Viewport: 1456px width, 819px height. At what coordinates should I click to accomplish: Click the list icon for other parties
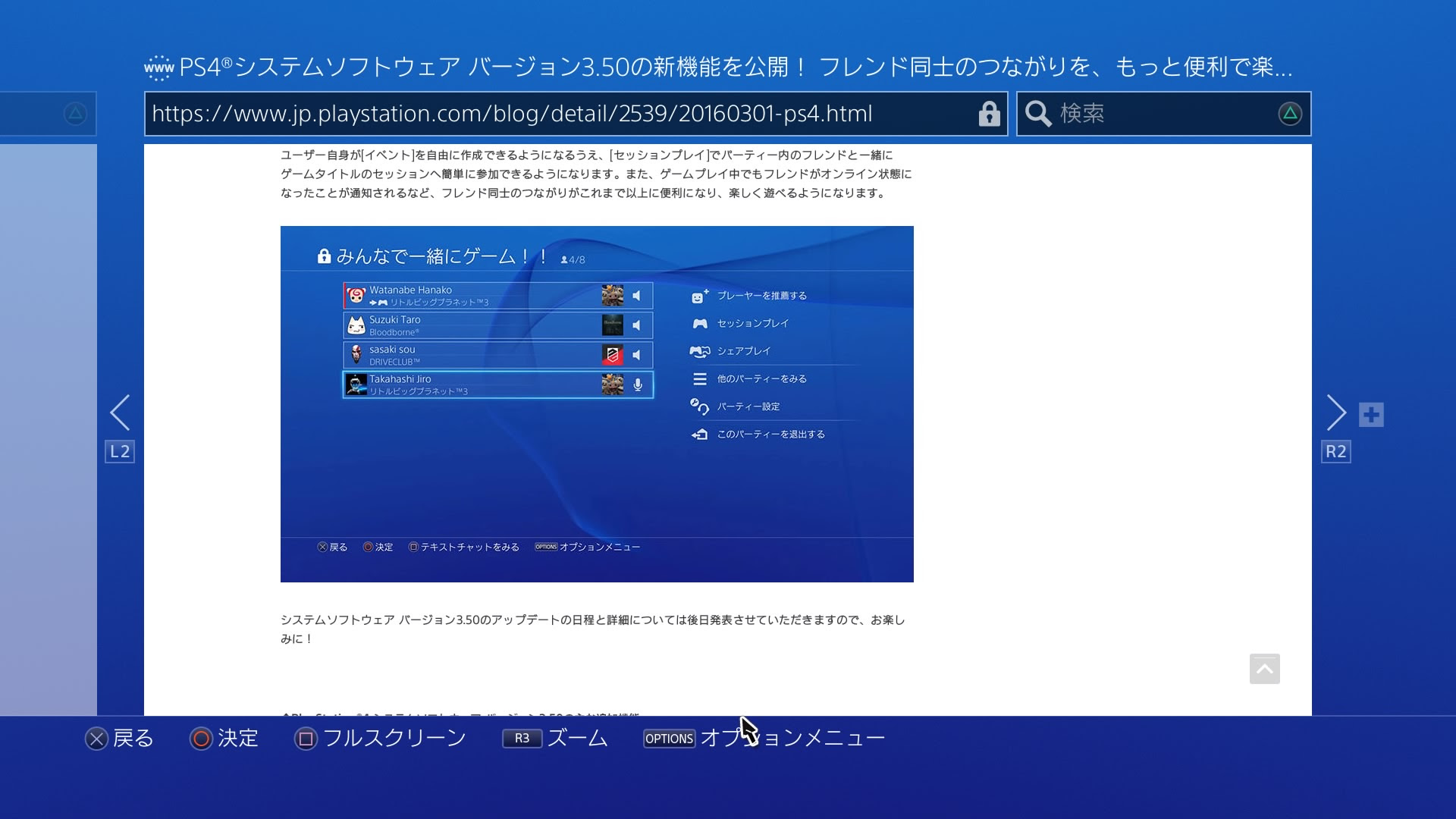click(700, 378)
